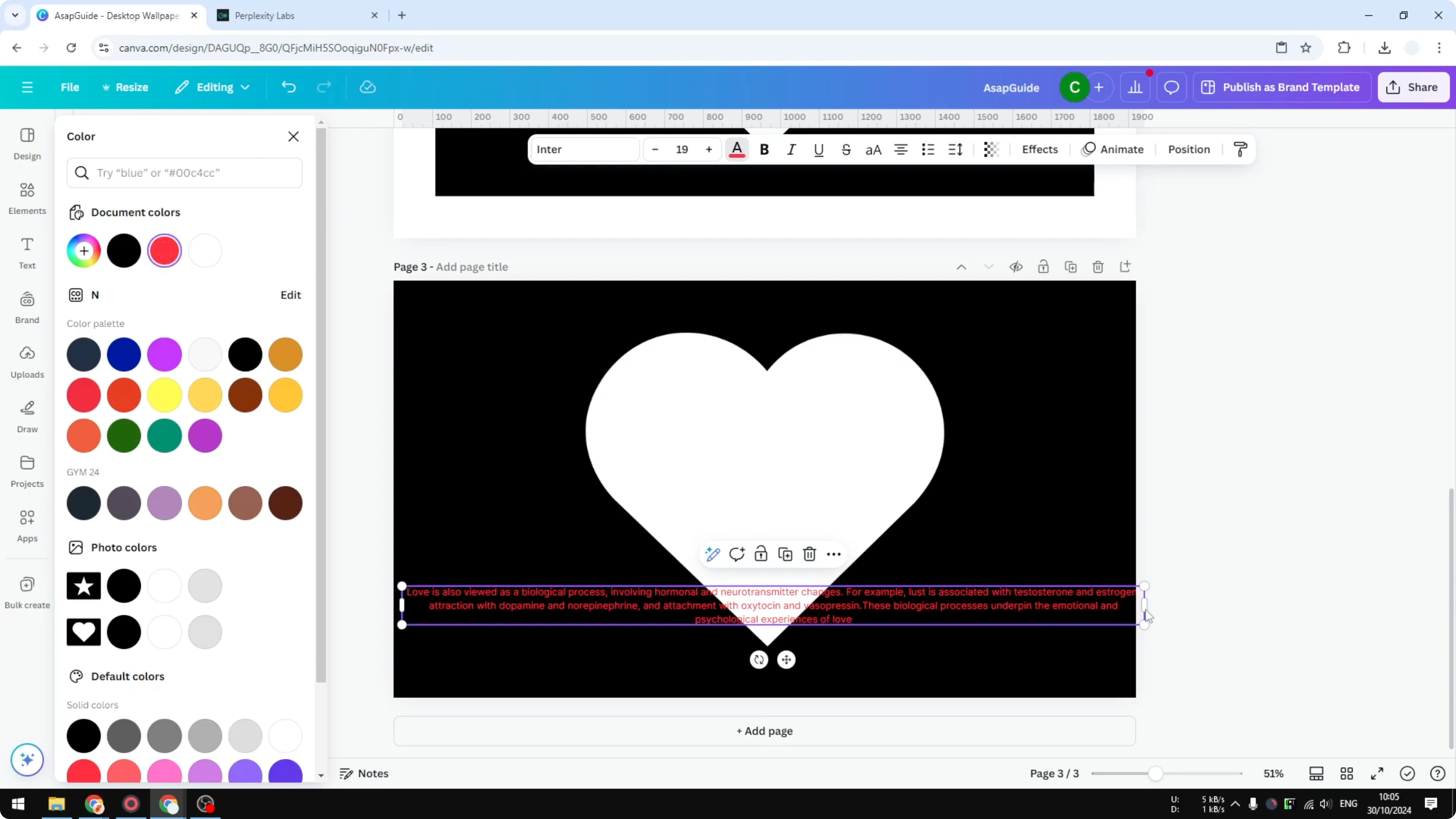Select the red document color swatch
The image size is (1456, 819).
tap(165, 251)
